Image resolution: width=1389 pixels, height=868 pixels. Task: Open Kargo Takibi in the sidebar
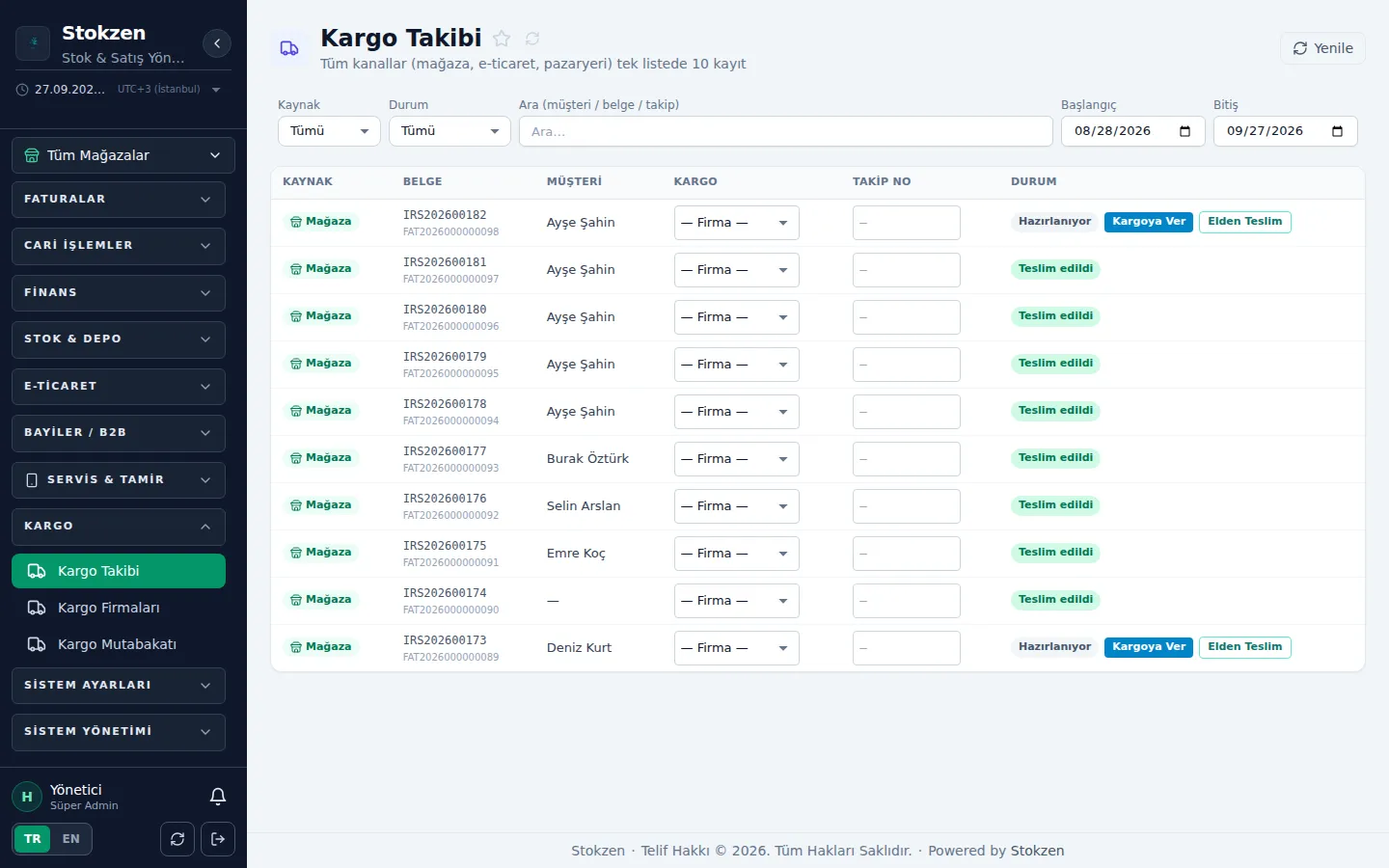pyautogui.click(x=119, y=571)
